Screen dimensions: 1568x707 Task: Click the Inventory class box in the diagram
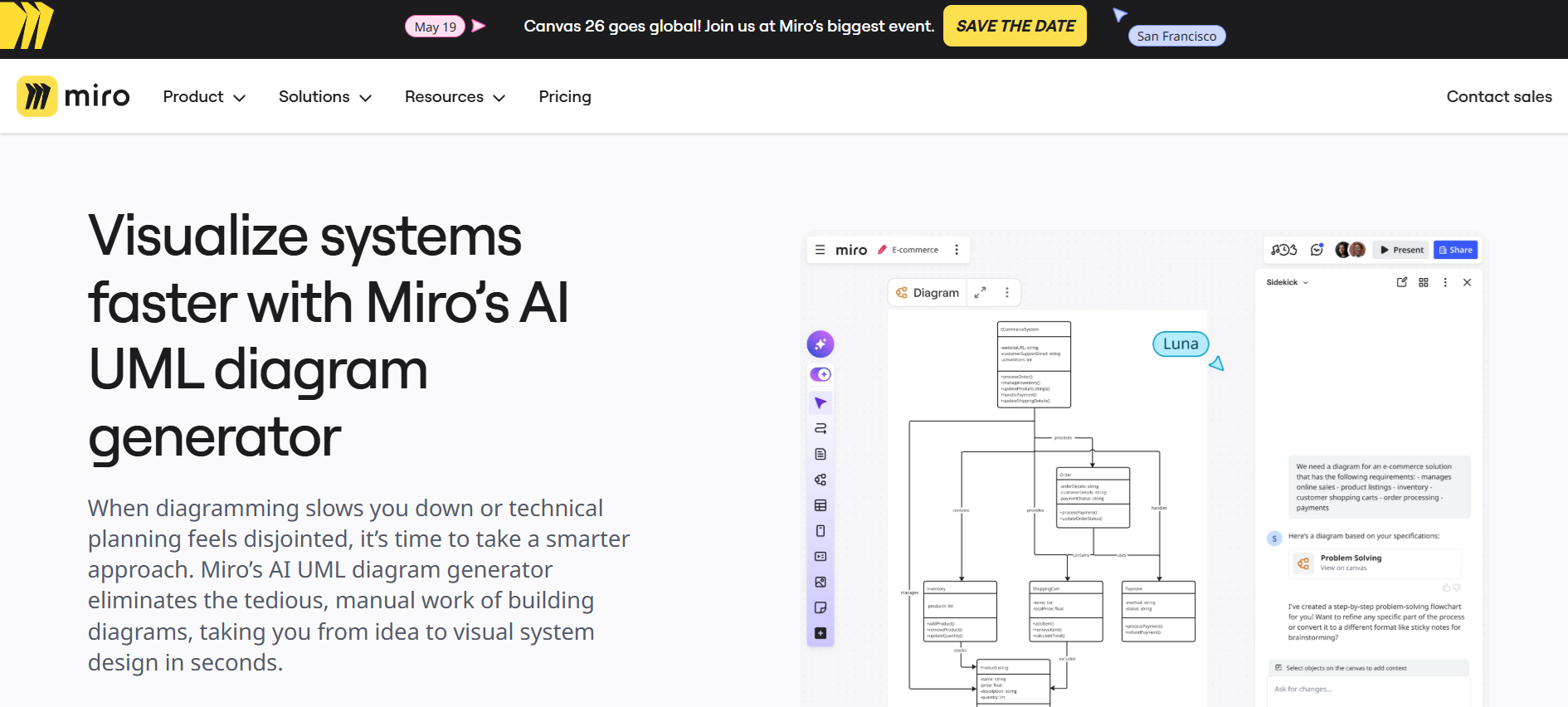(961, 612)
